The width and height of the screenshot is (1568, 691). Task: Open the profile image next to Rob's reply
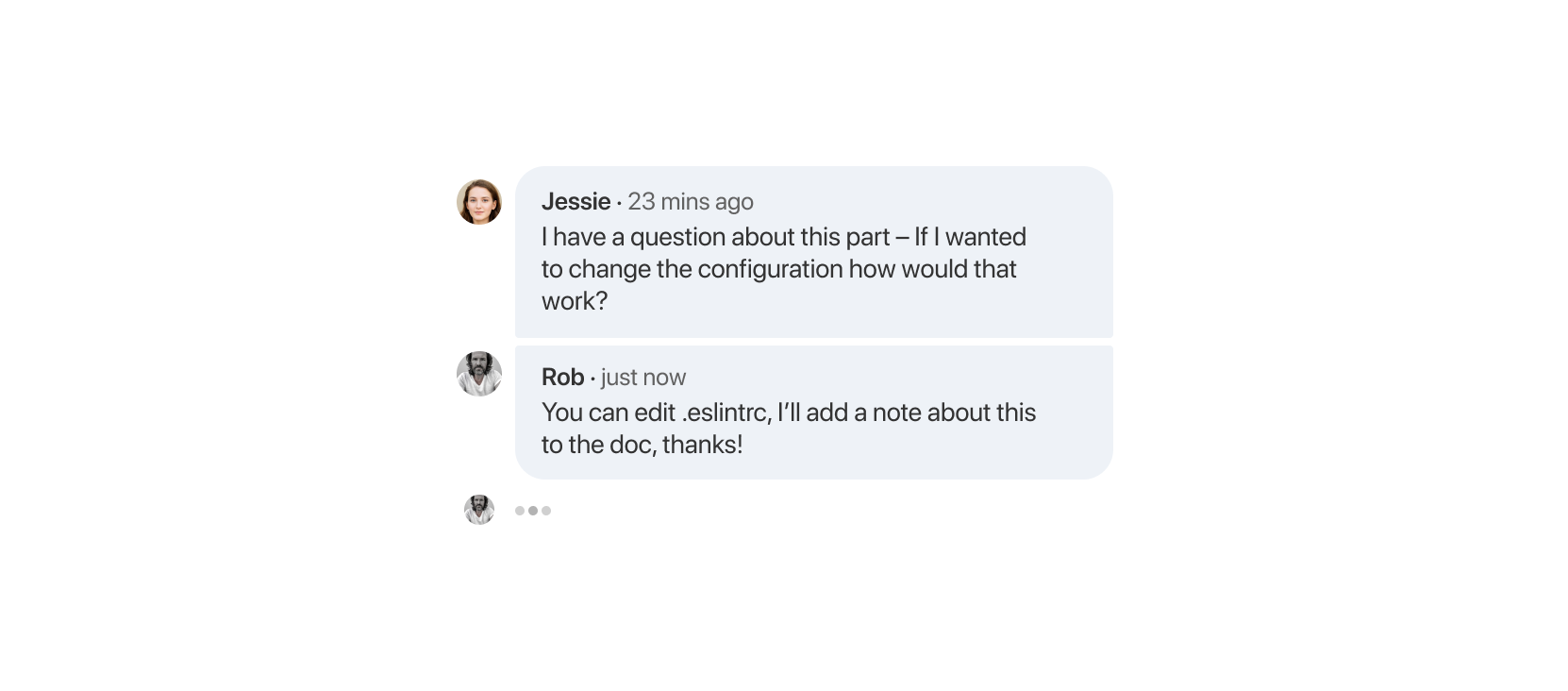pos(479,375)
